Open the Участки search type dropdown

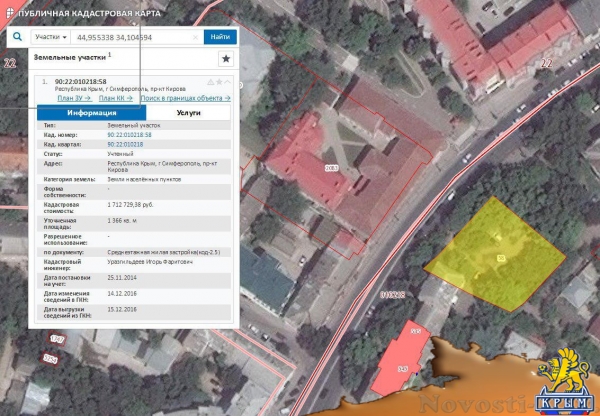pyautogui.click(x=50, y=37)
